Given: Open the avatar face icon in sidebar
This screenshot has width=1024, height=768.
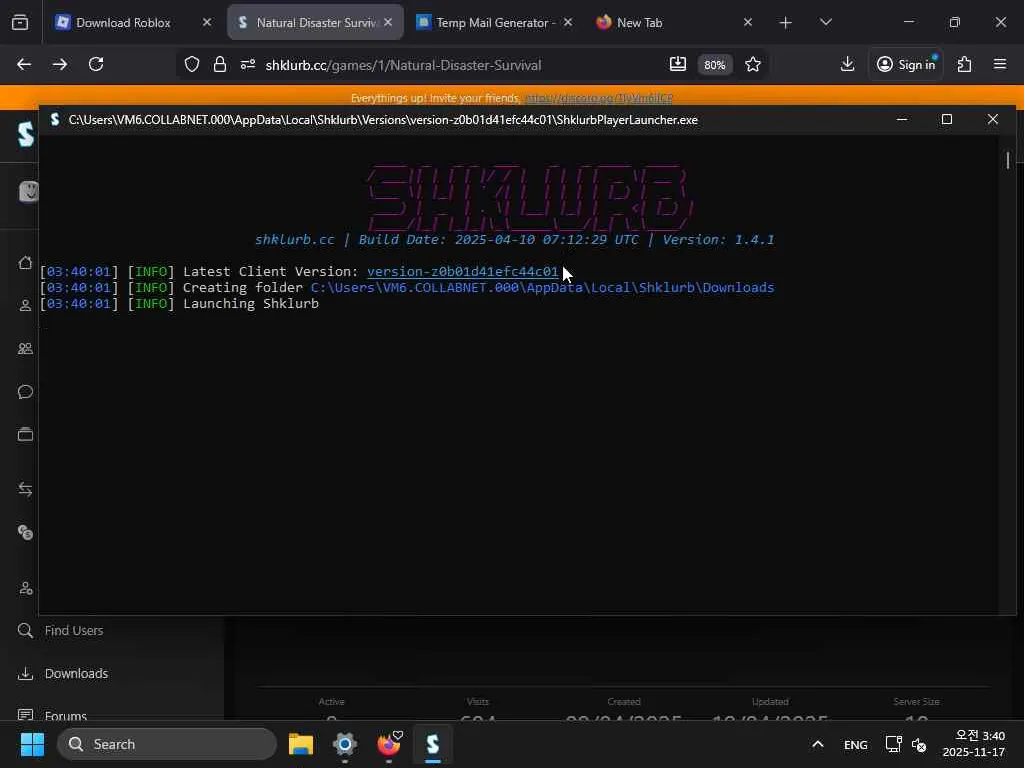Looking at the screenshot, I should (29, 192).
